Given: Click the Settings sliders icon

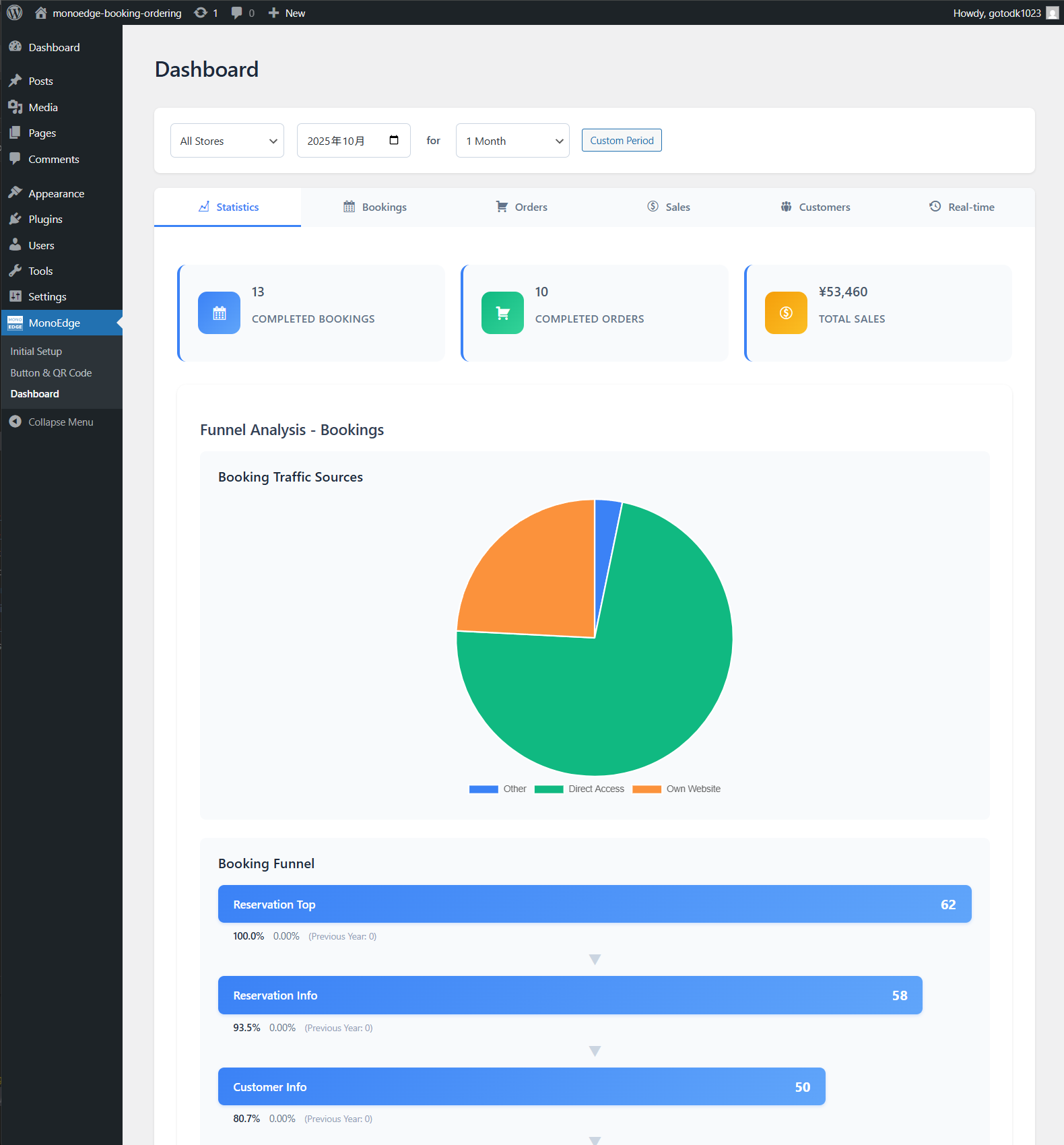Looking at the screenshot, I should click(15, 296).
